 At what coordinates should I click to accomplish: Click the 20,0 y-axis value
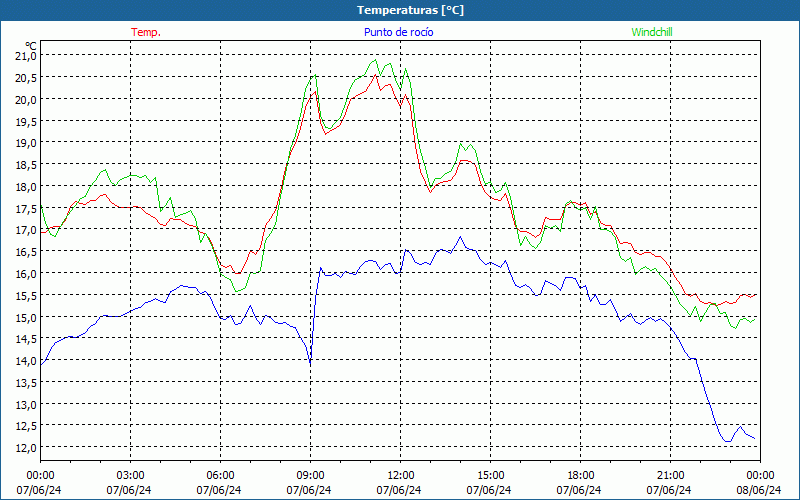27,99
